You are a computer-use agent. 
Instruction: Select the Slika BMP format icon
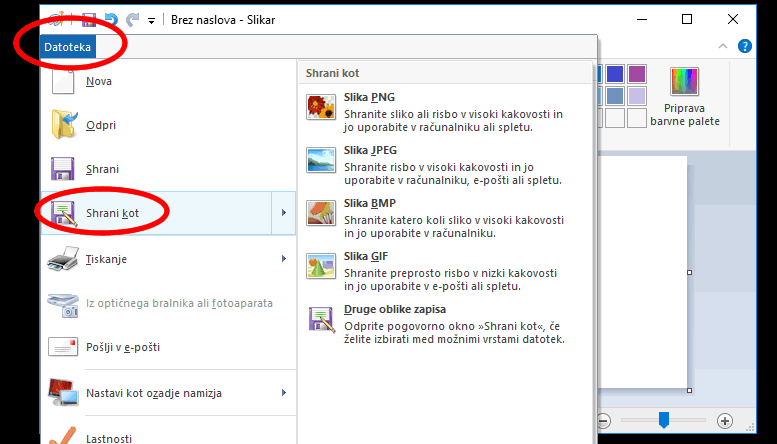[x=320, y=213]
